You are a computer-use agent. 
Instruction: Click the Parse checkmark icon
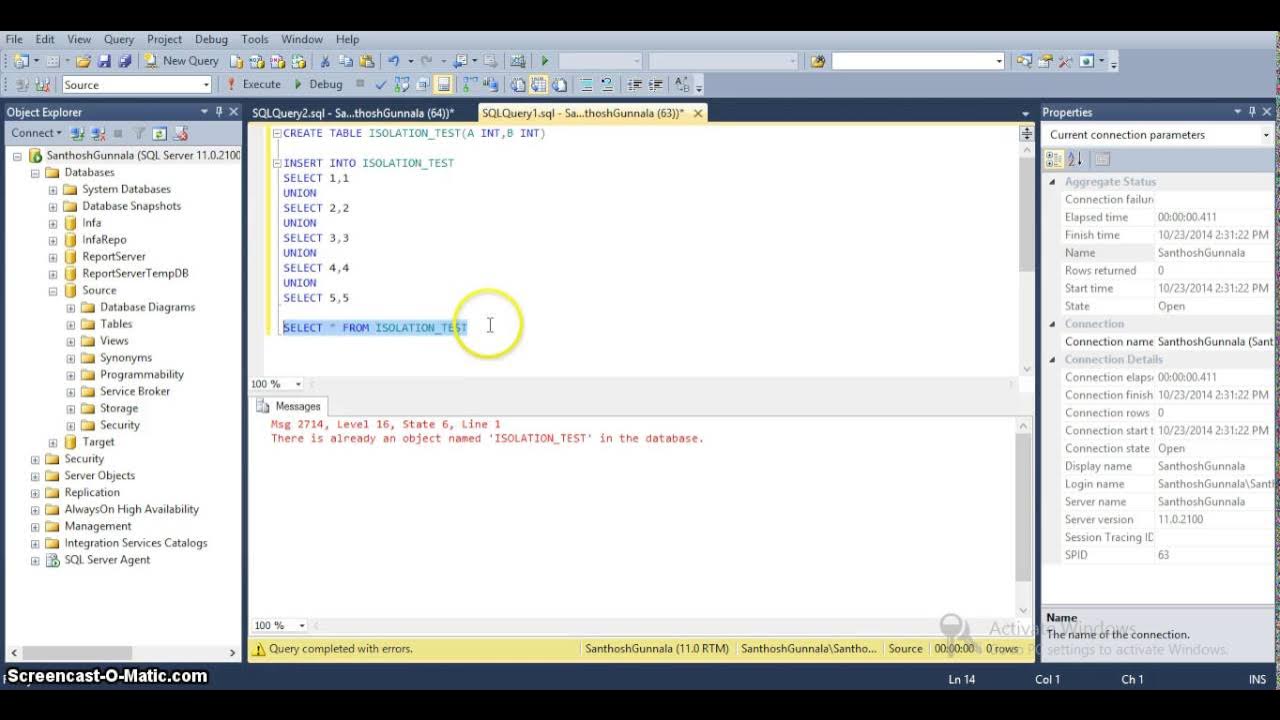[381, 85]
